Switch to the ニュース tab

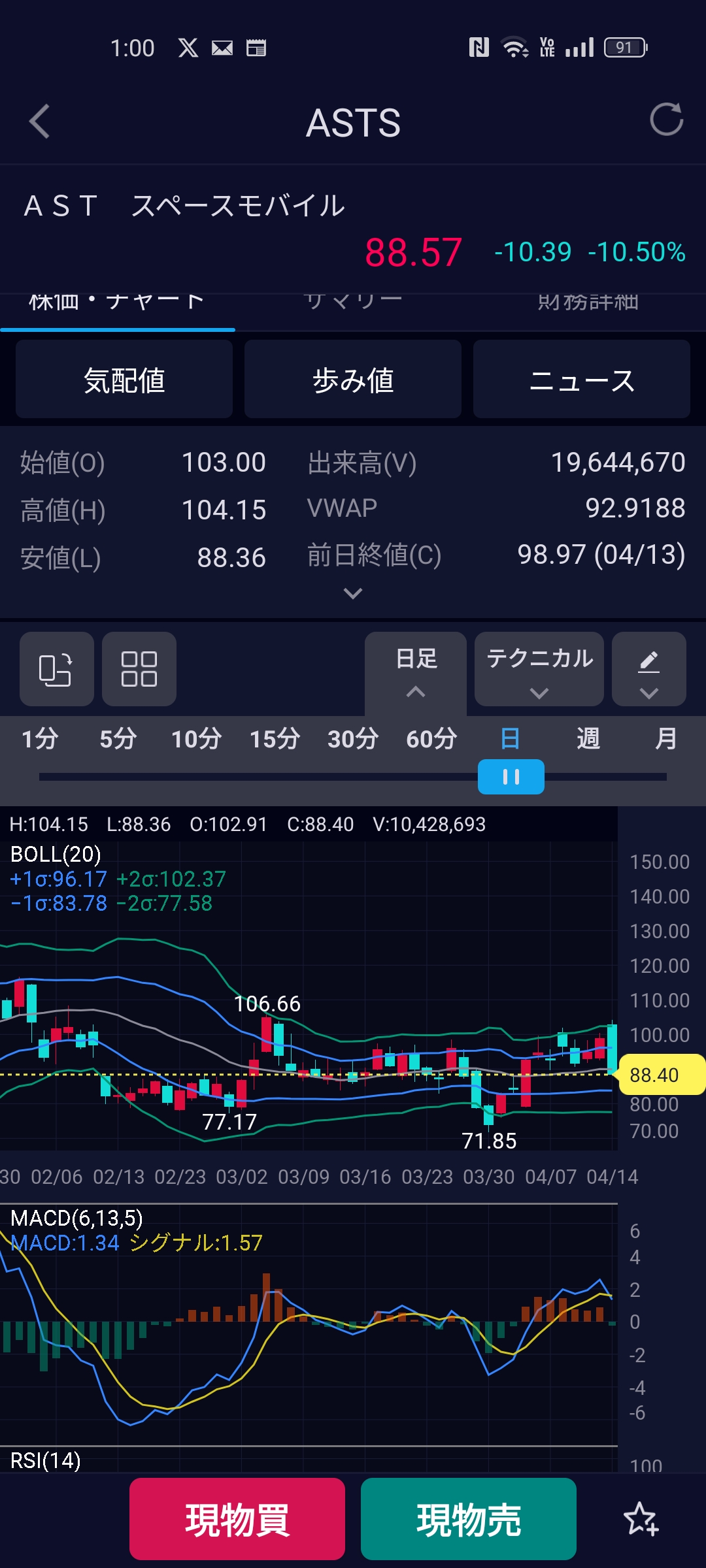(581, 380)
